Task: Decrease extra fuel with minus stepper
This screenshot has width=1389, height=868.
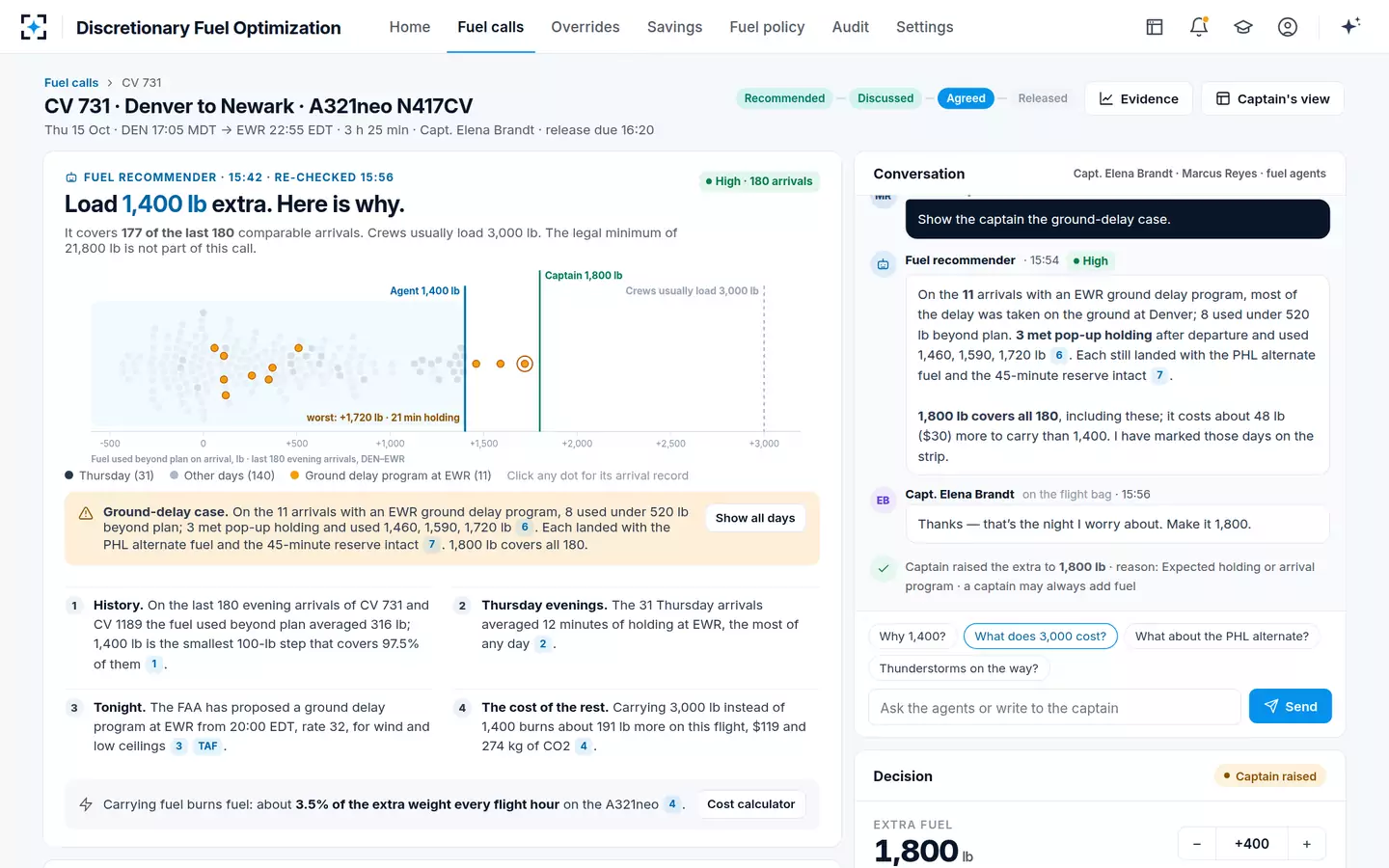Action: 1197,844
